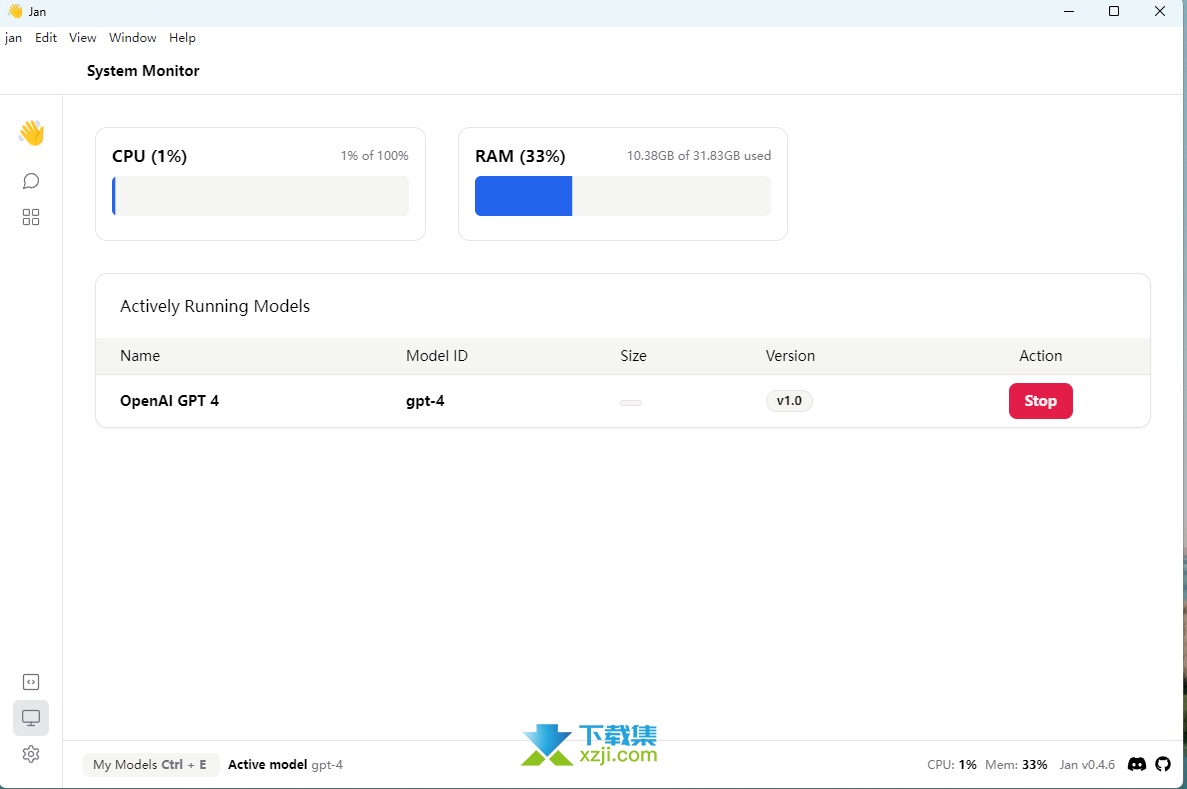Image resolution: width=1187 pixels, height=789 pixels.
Task: Click the Version column header
Action: pos(790,356)
